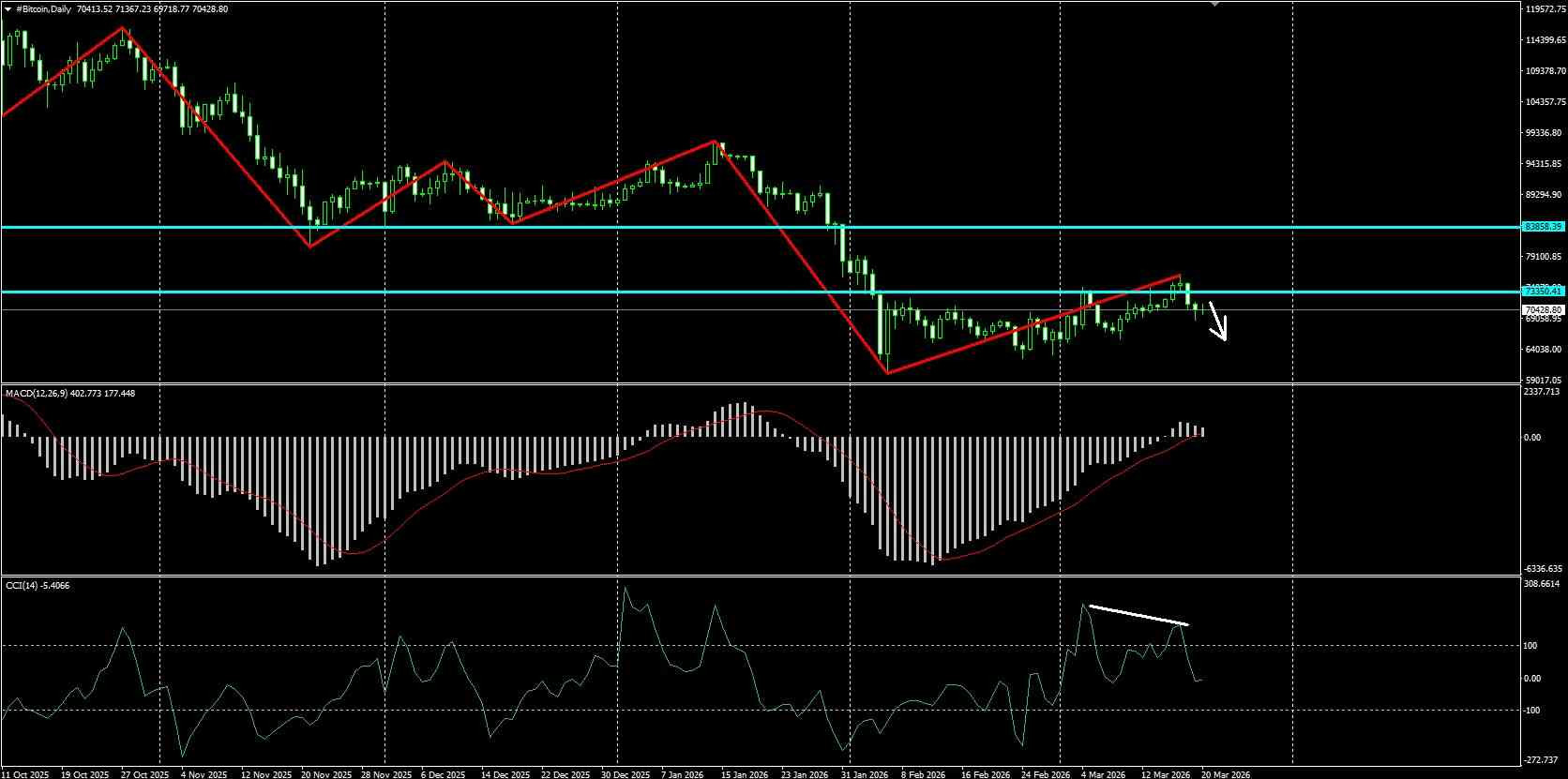Click CCI scale value -272.737
This screenshot has height=779, width=1568.
click(x=1542, y=760)
